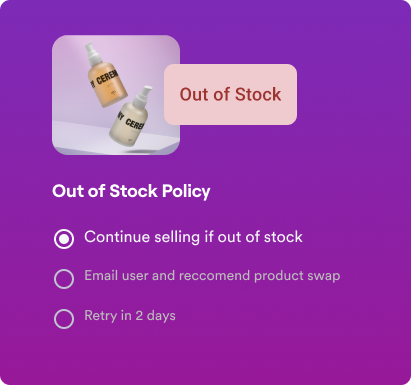Click the 'Retry in 2 days' label text

click(x=130, y=316)
